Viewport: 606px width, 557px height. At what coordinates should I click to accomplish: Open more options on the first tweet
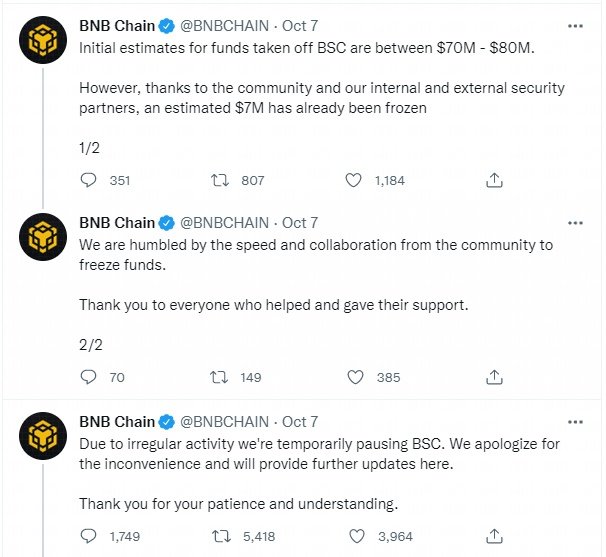575,25
